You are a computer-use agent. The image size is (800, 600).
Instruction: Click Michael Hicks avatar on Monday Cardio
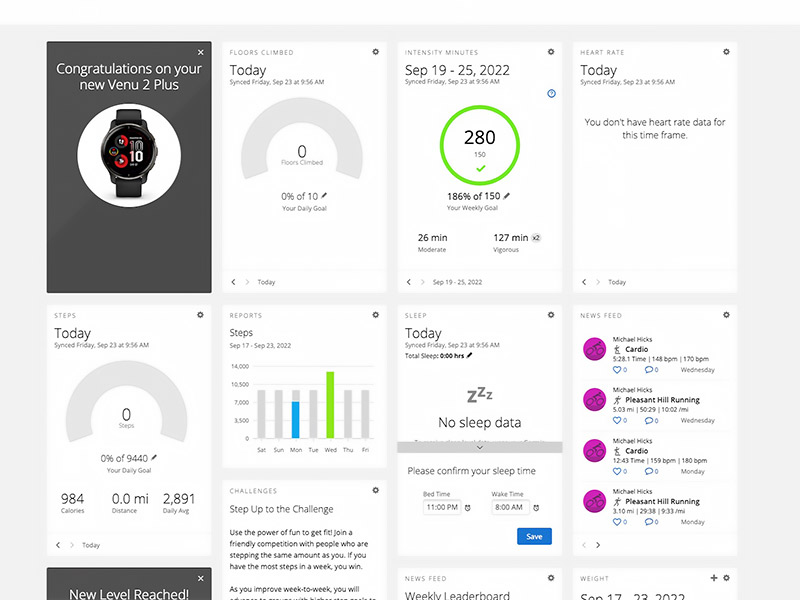pos(594,451)
